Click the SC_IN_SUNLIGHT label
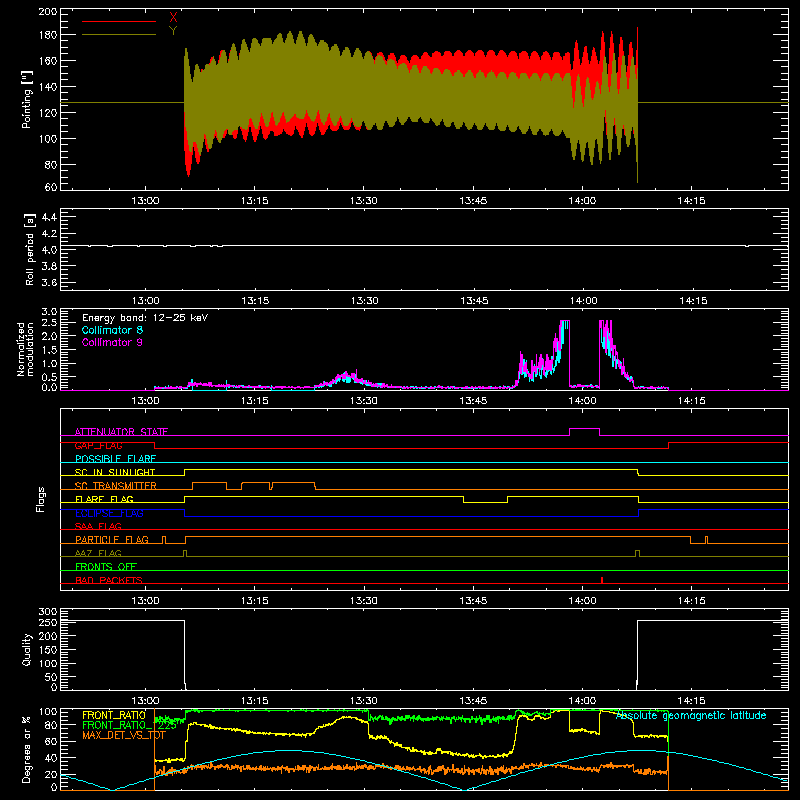The height and width of the screenshot is (800, 800). [115, 472]
